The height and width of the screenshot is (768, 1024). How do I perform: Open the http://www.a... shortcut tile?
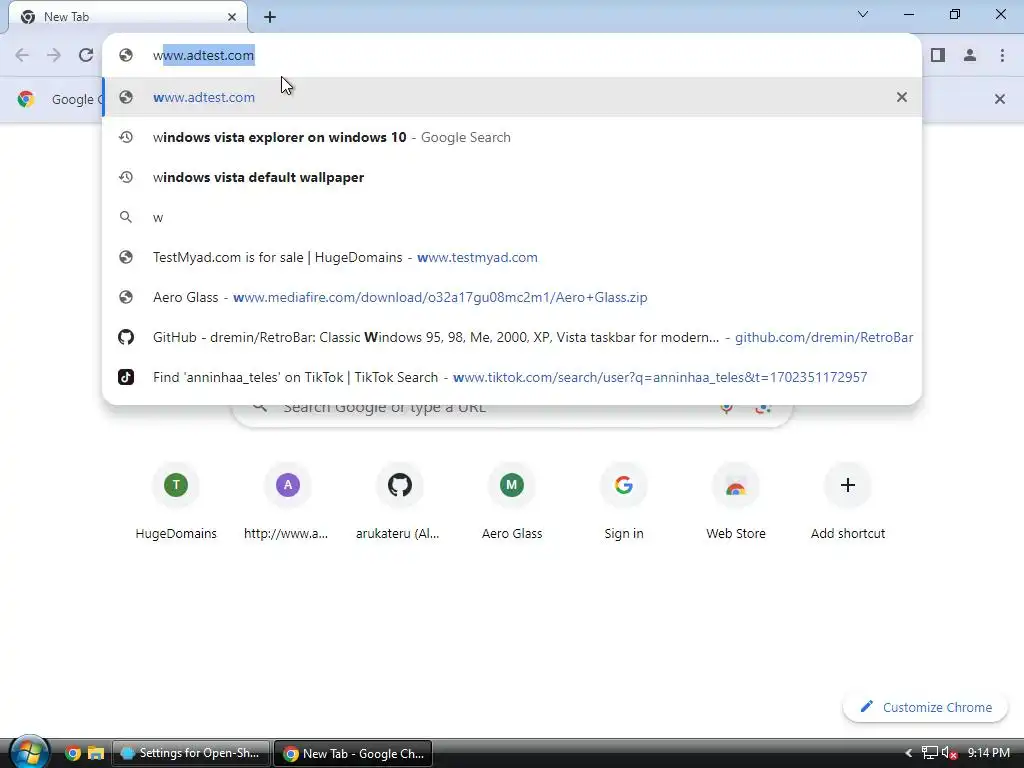tap(287, 502)
